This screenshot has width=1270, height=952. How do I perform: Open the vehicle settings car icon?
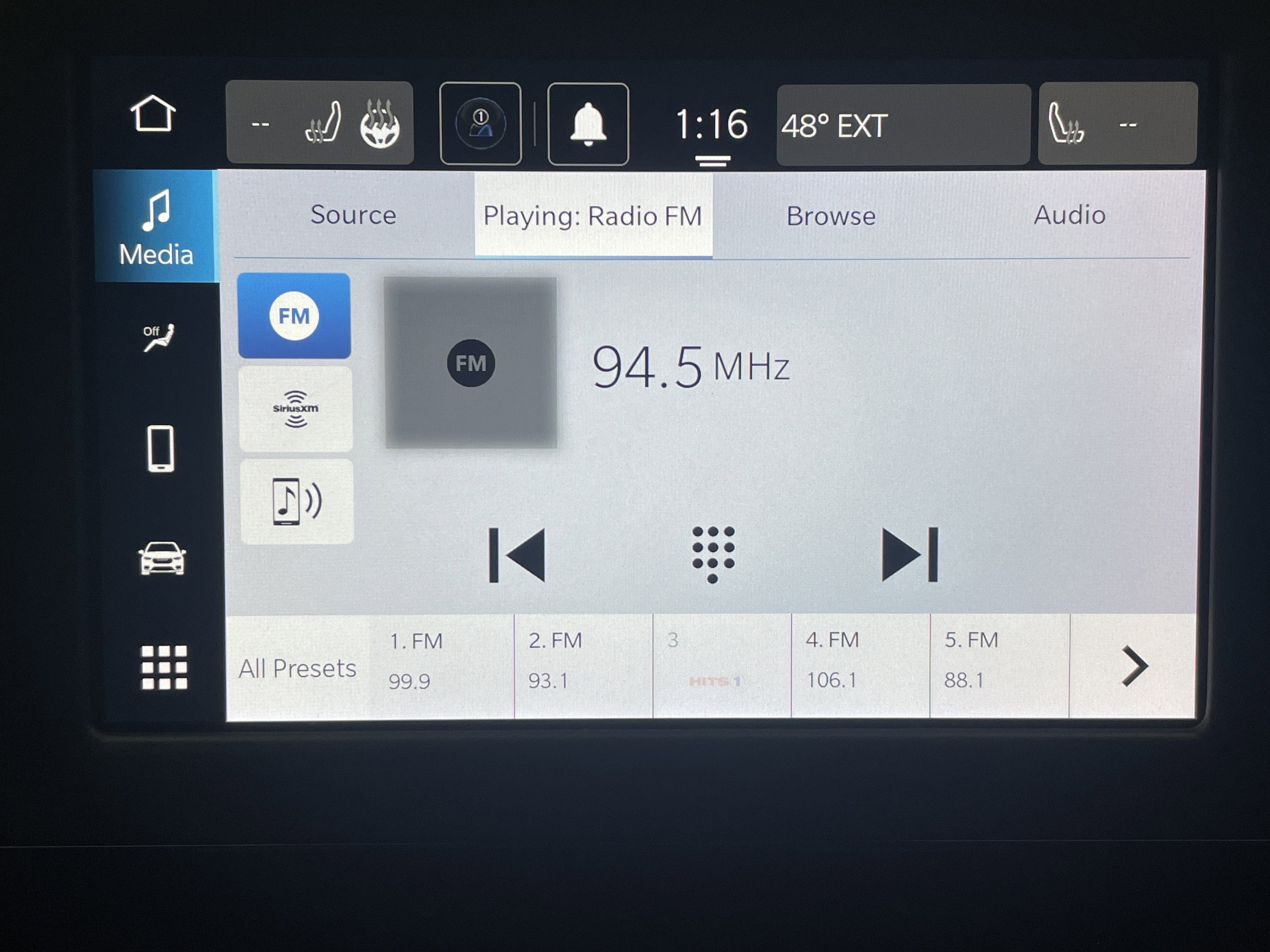click(x=162, y=558)
